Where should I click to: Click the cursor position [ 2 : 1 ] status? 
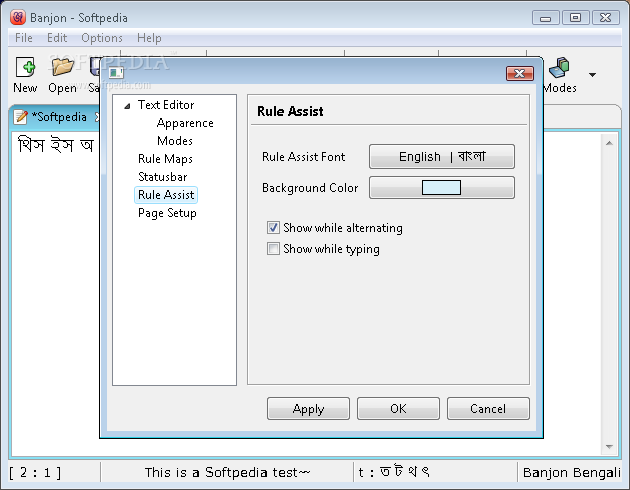35,472
